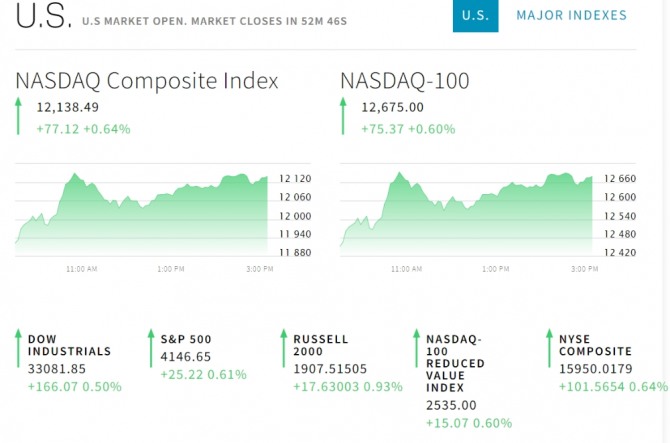Click the NASDAQ Composite intraday chart
This screenshot has height=443, width=670.
(x=142, y=210)
